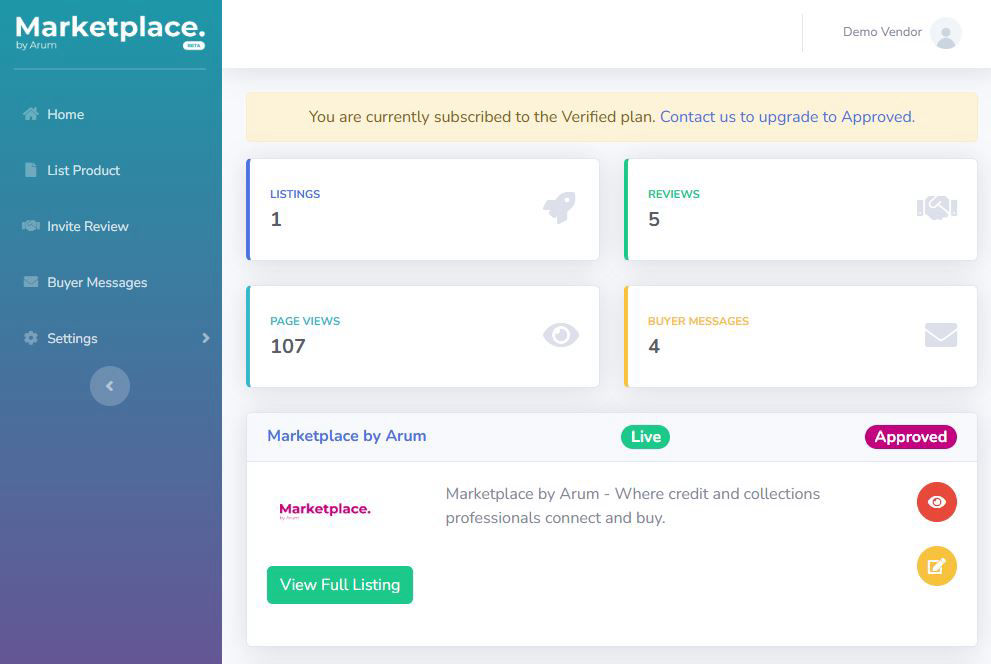The image size is (991, 664).
Task: Click the eye icon in Page Views card
Action: 561,335
